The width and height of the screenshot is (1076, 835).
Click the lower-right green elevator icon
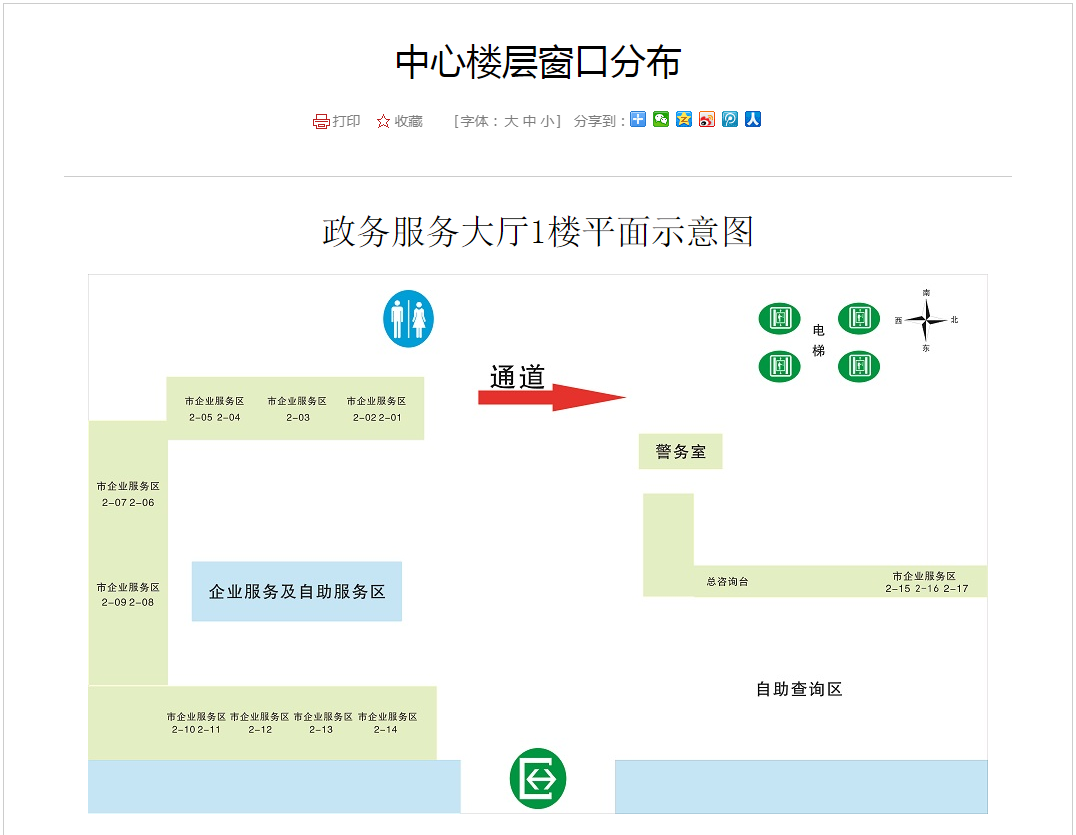point(859,366)
